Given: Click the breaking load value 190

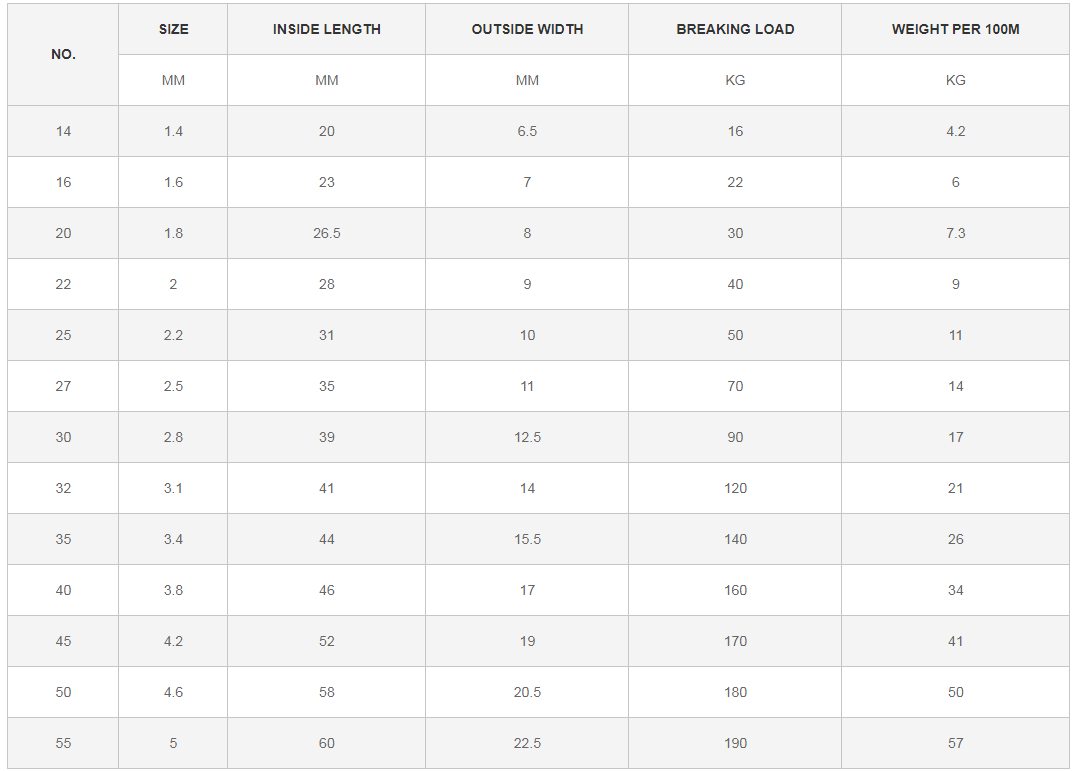Looking at the screenshot, I should tap(735, 743).
